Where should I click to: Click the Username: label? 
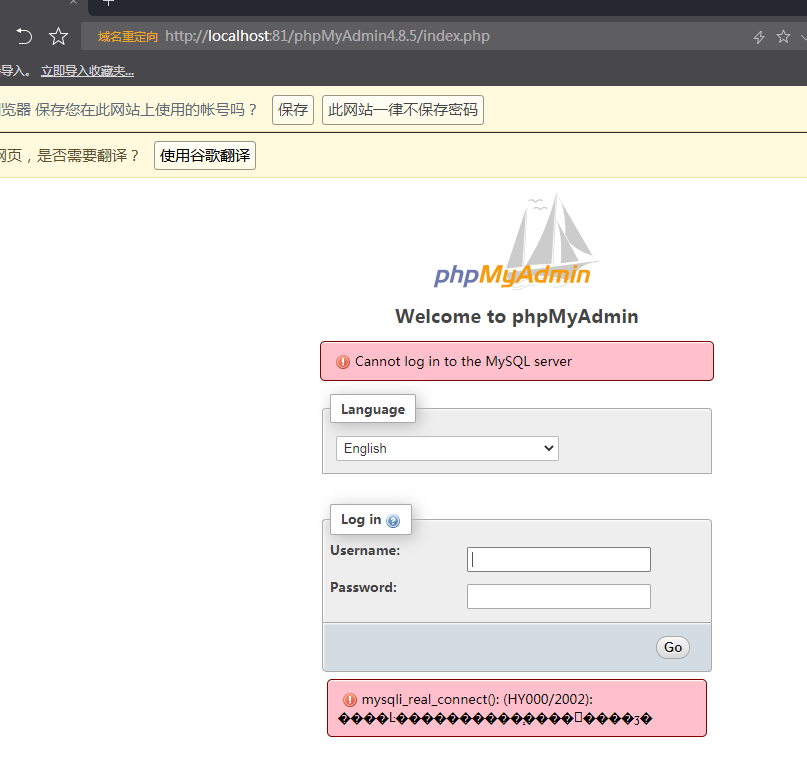tap(365, 551)
